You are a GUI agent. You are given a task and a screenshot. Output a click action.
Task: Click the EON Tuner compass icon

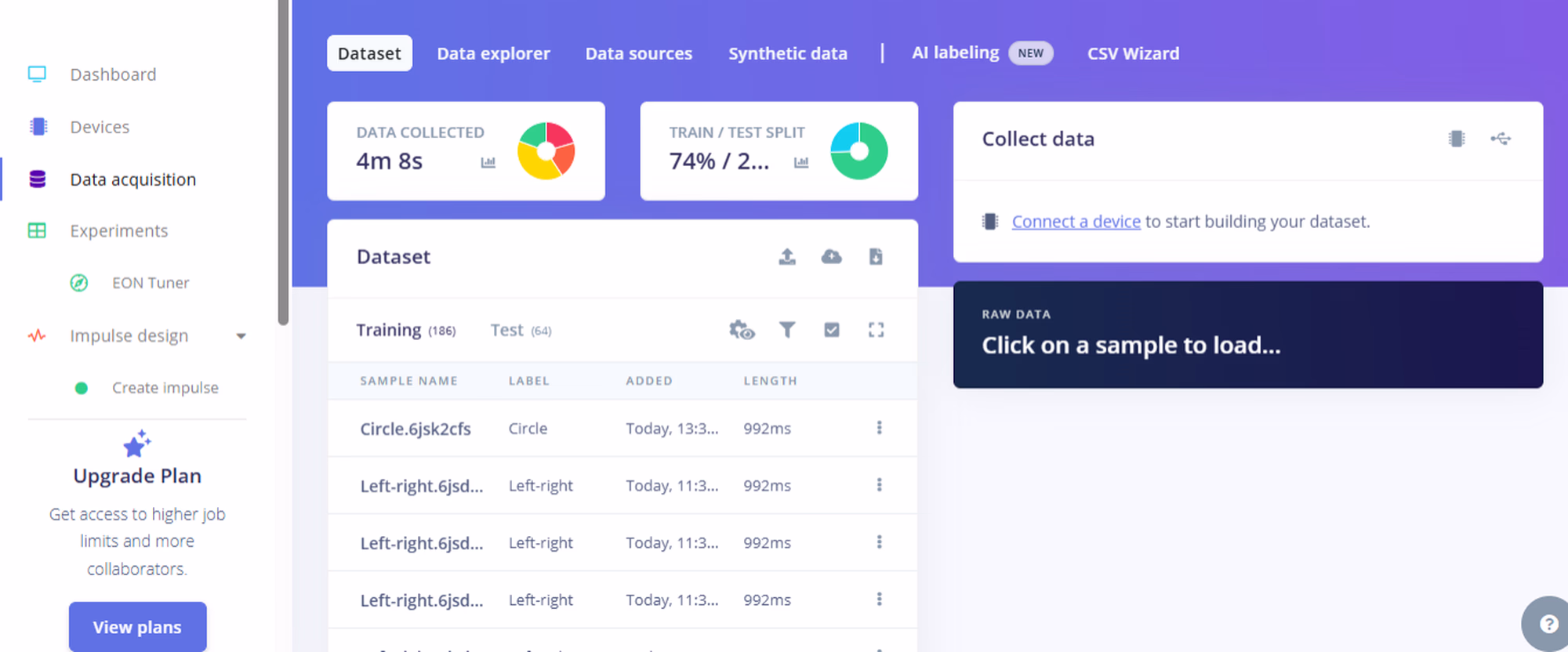pos(79,283)
